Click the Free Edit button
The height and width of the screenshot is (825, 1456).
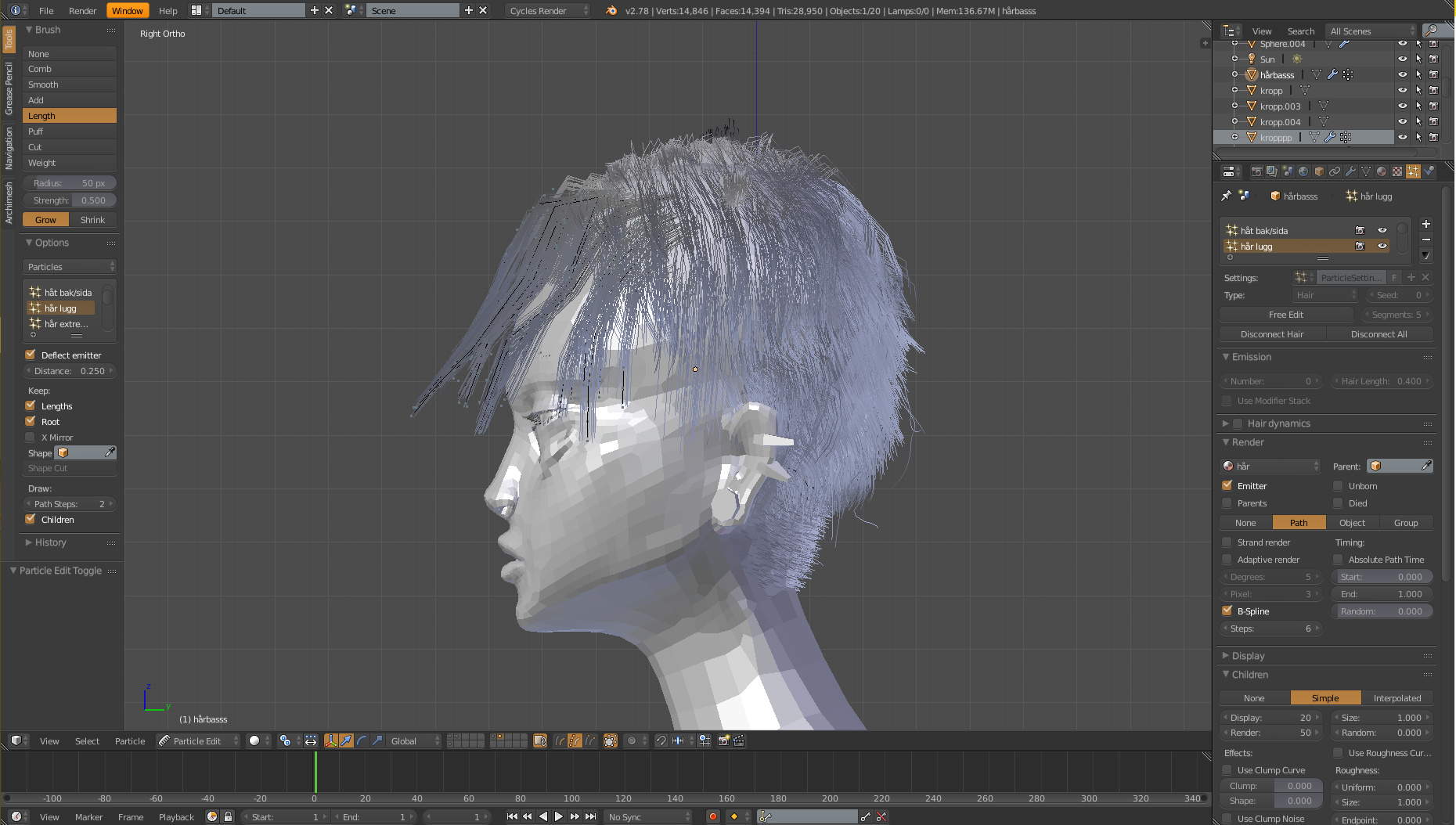click(x=1286, y=315)
